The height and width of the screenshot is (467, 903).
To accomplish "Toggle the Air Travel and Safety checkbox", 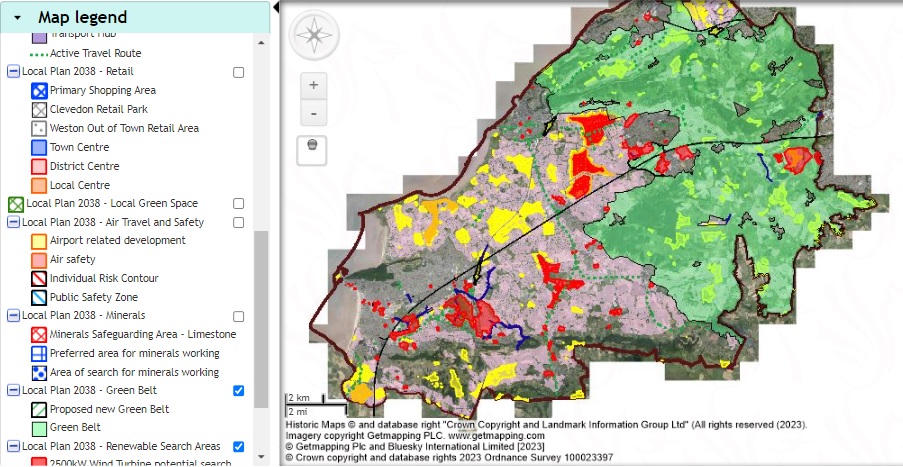I will (x=238, y=222).
